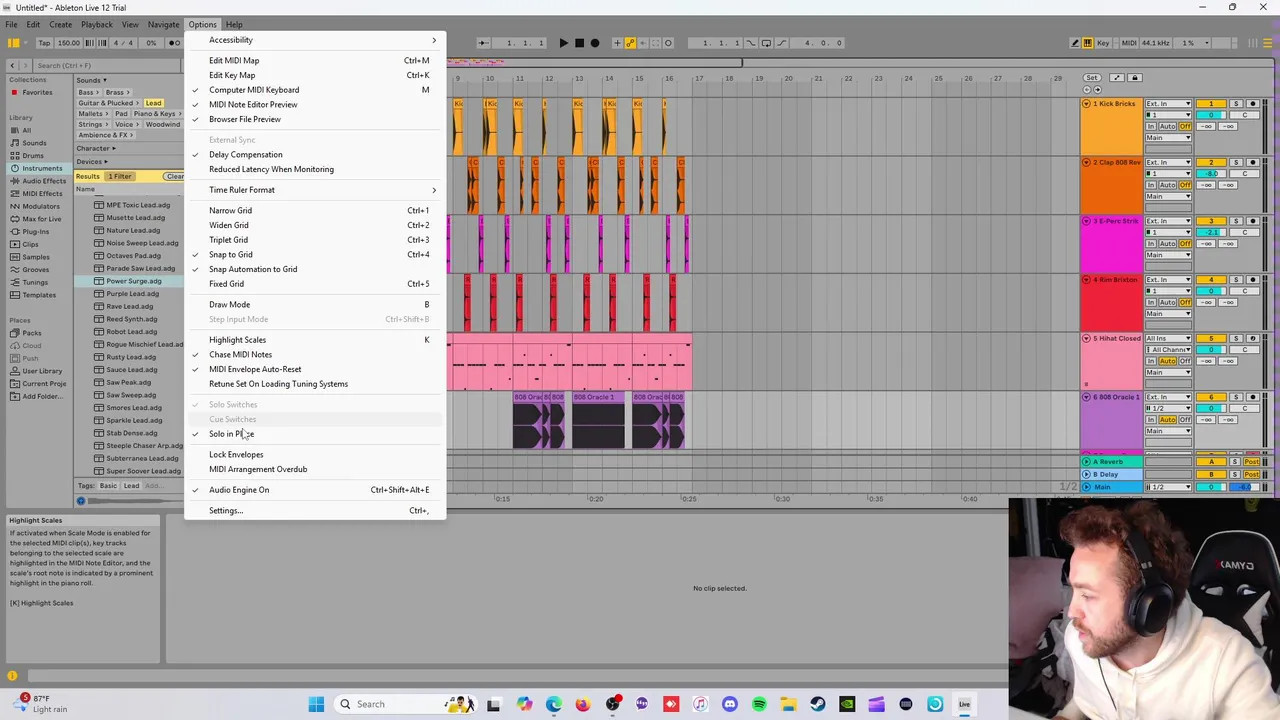Expand the Character filter section
The image size is (1280, 720).
pos(95,148)
